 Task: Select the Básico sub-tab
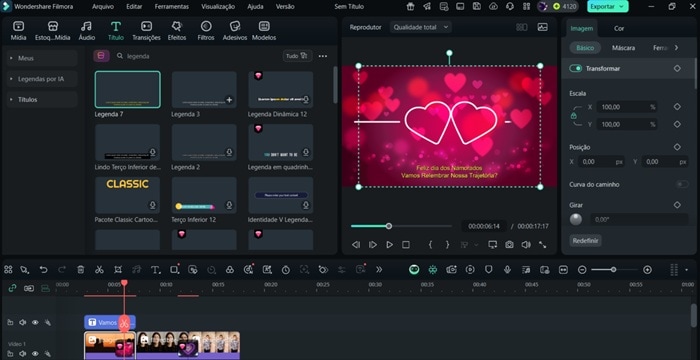pos(585,47)
